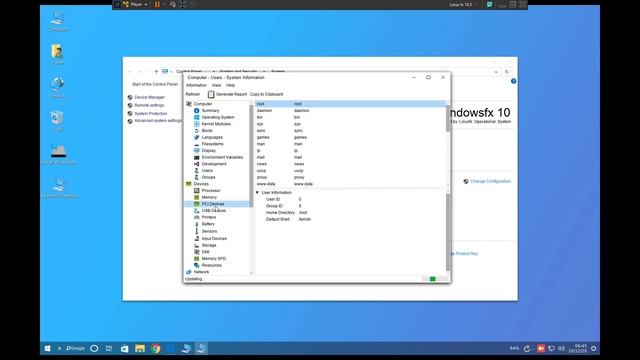Open the address bar dropdown in System window

point(496,72)
